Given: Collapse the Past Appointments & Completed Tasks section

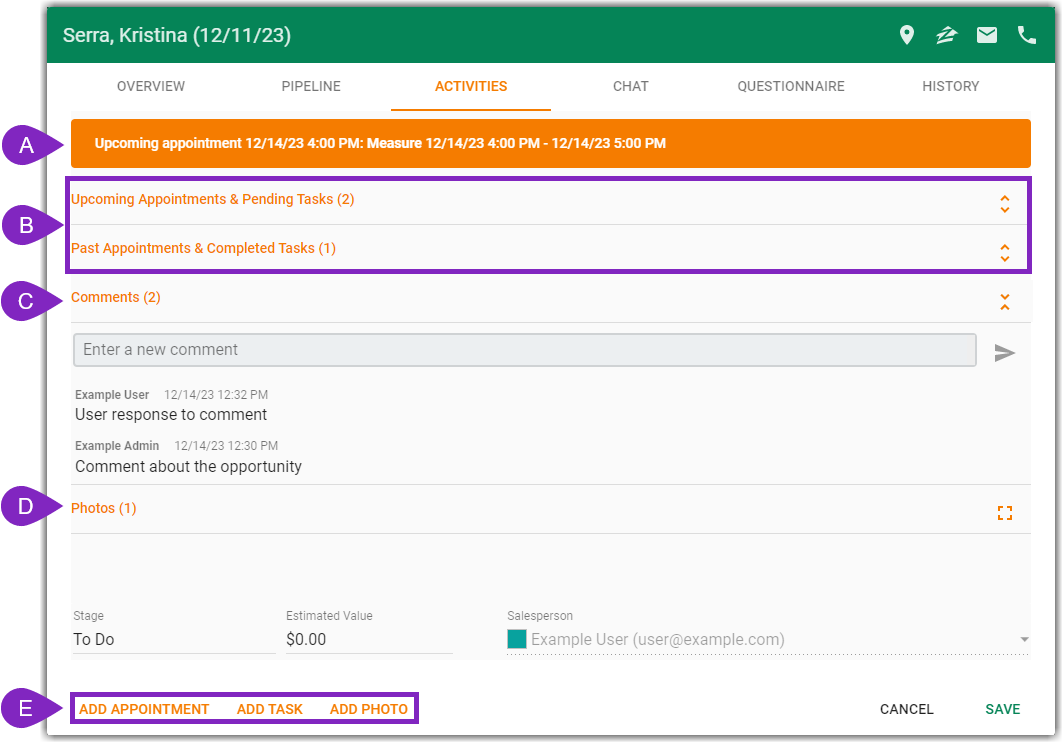Looking at the screenshot, I should click(x=1004, y=253).
